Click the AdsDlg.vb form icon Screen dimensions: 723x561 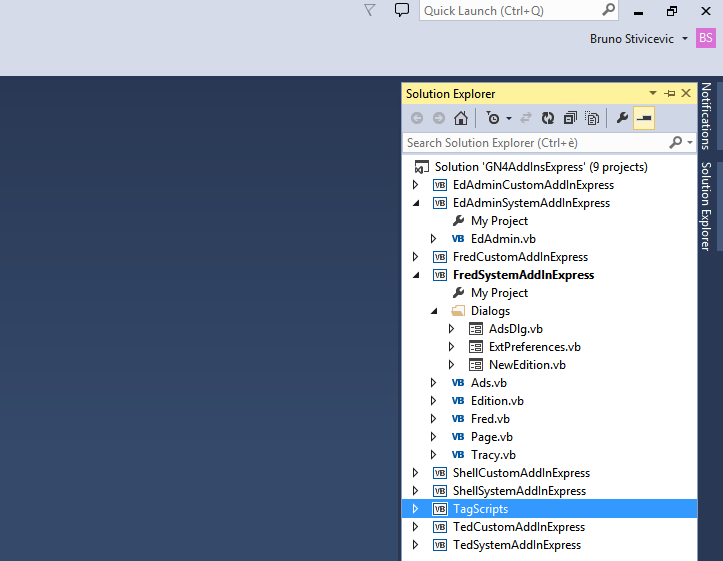coord(476,329)
